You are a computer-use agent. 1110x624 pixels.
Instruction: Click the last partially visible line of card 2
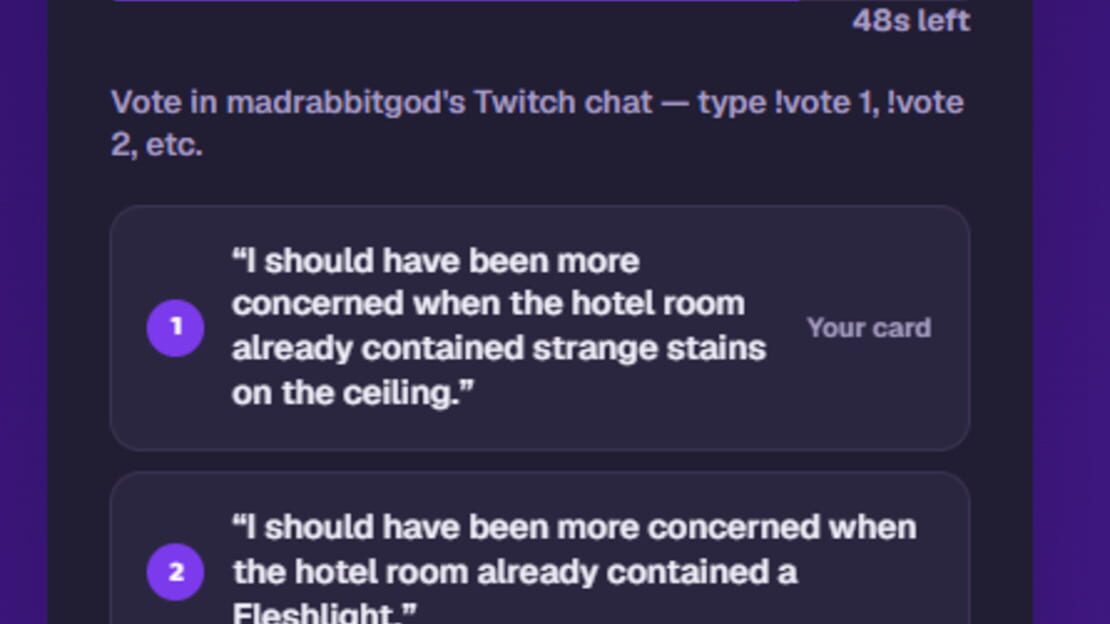324,613
